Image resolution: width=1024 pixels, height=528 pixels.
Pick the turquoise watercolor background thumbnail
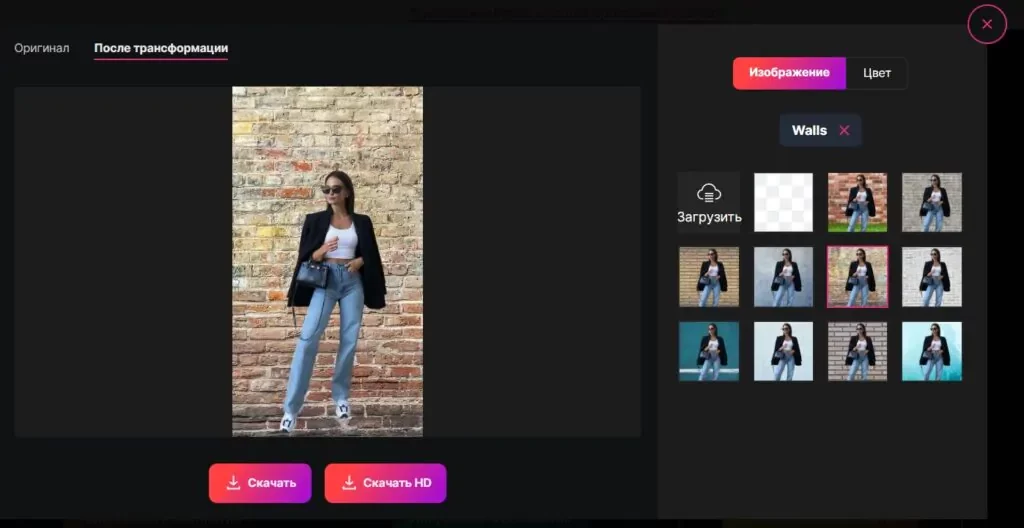(x=932, y=351)
